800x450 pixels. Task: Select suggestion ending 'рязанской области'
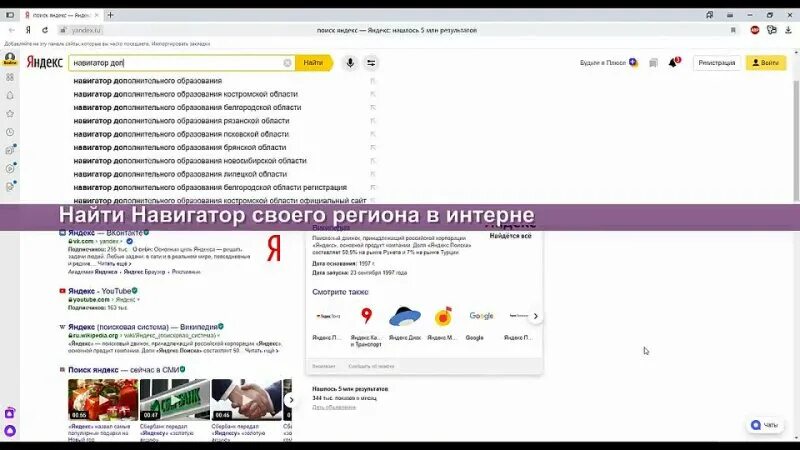(181, 120)
